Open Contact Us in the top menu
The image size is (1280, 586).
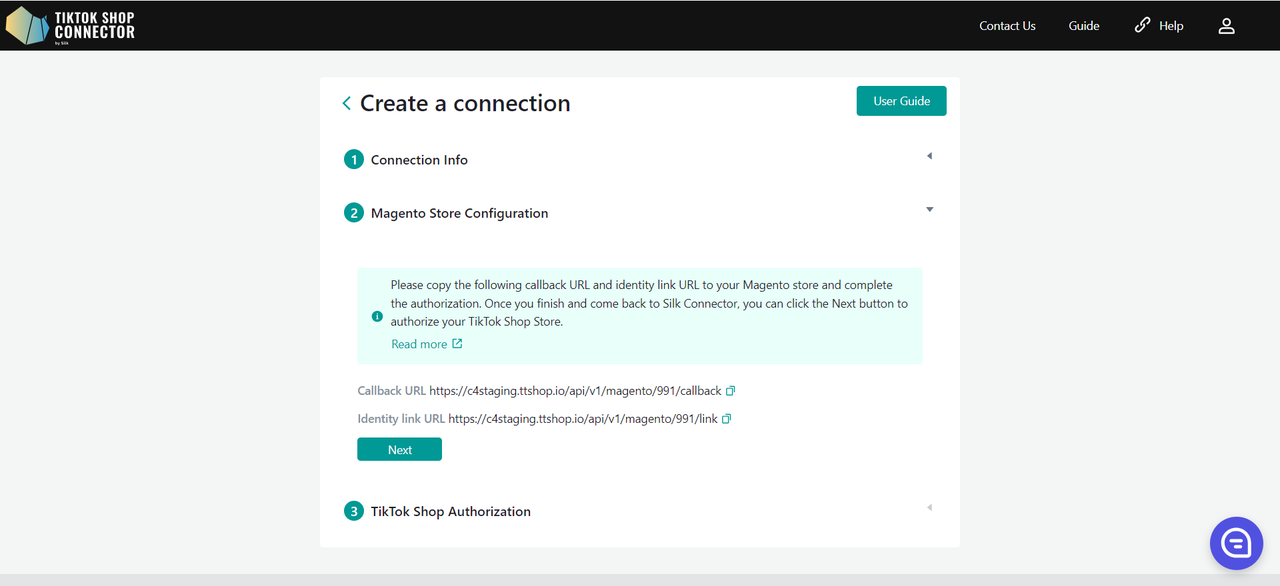point(1007,26)
